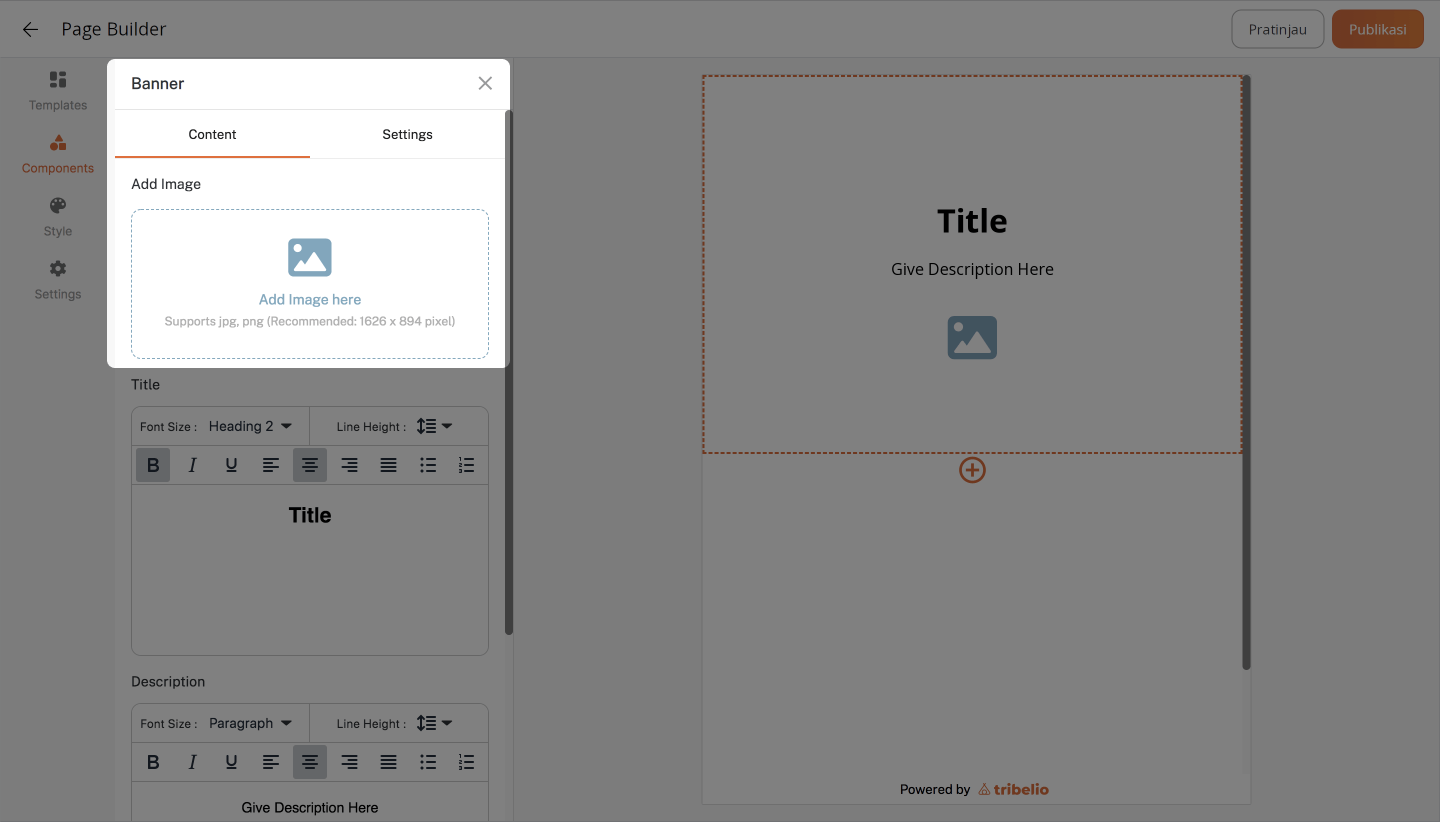Close the Banner panel
Viewport: 1440px width, 822px height.
click(485, 83)
